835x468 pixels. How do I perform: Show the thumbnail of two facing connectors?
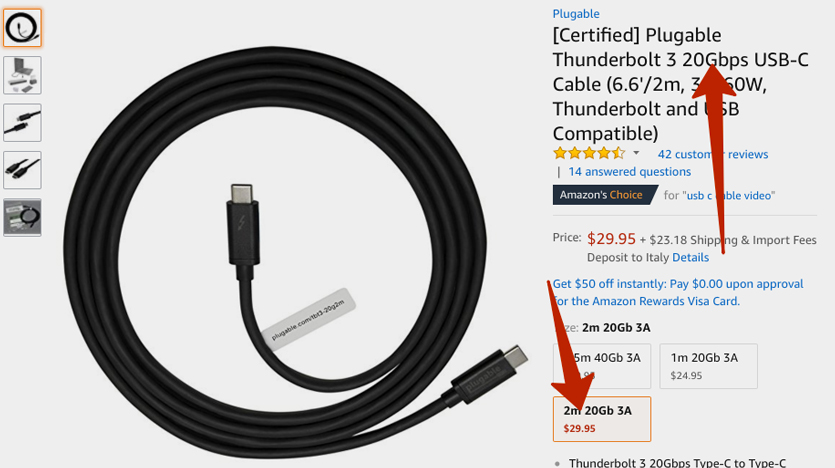click(22, 122)
